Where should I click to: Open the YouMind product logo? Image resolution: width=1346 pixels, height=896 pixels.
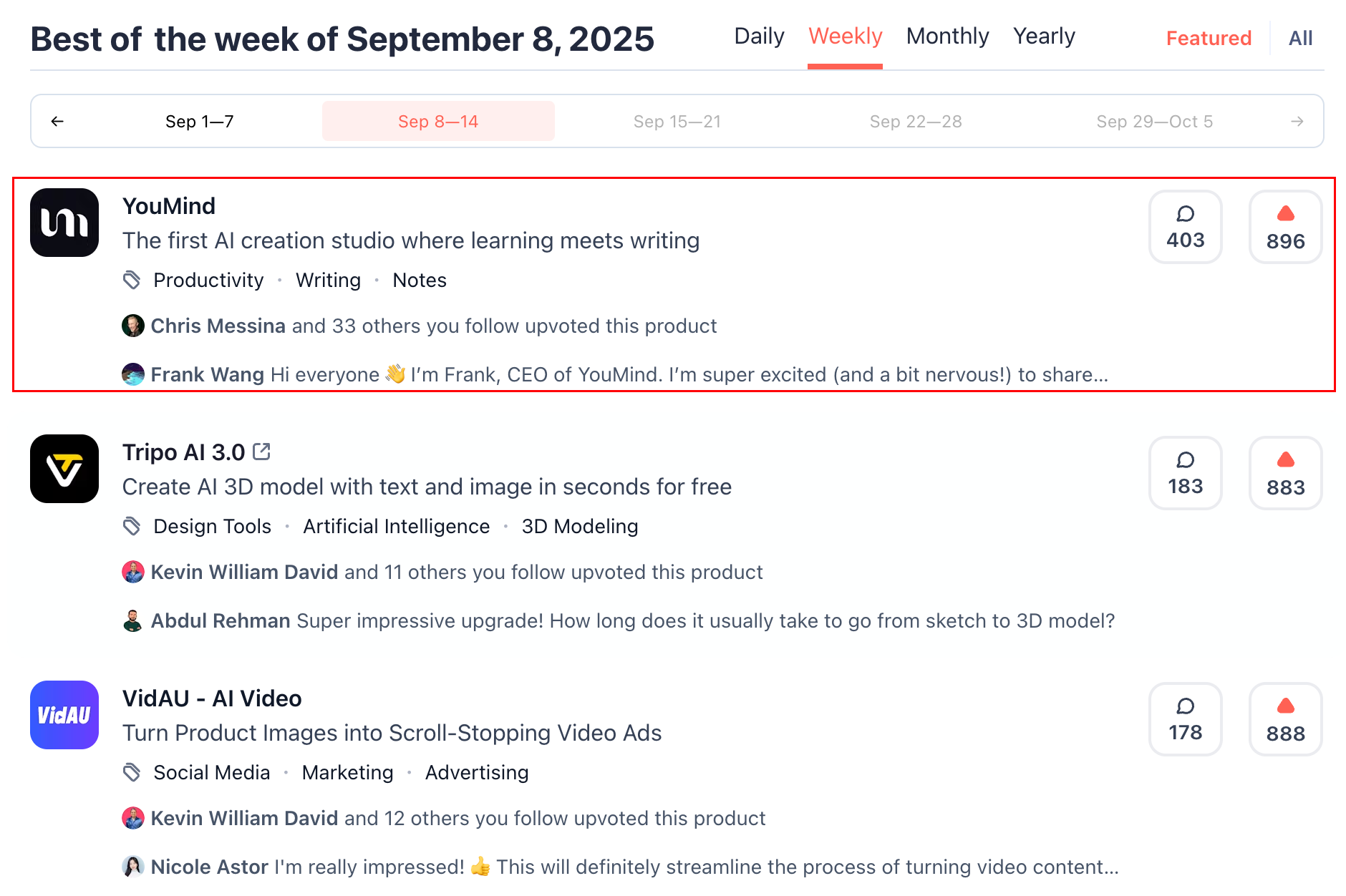click(64, 223)
